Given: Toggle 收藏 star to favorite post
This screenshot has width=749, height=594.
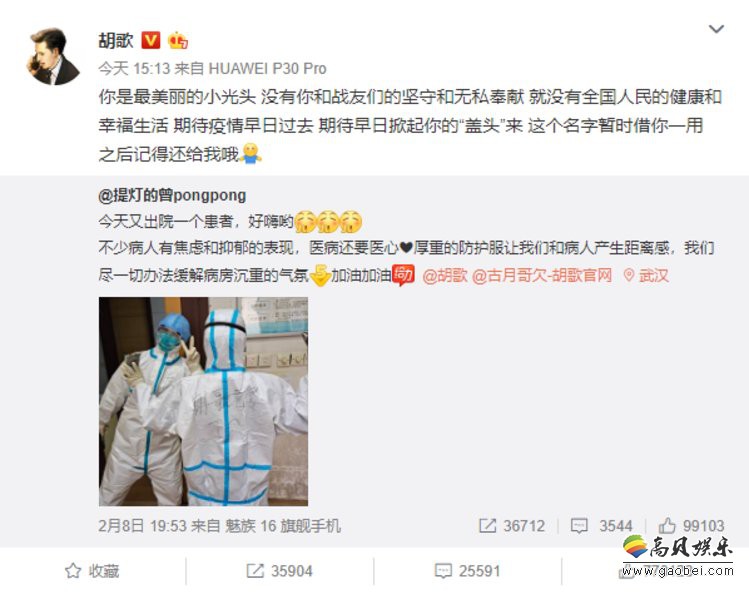Looking at the screenshot, I should coord(92,571).
